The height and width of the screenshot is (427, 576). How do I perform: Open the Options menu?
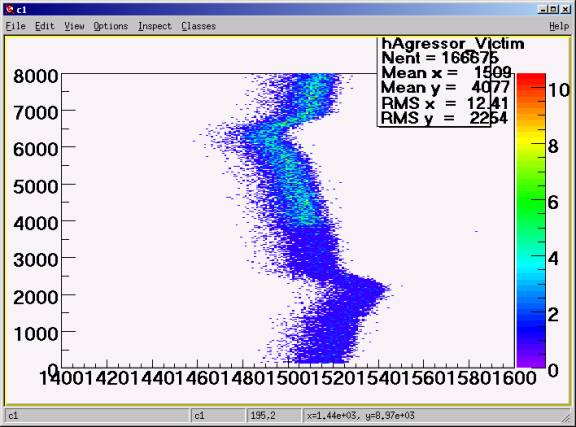(x=111, y=26)
